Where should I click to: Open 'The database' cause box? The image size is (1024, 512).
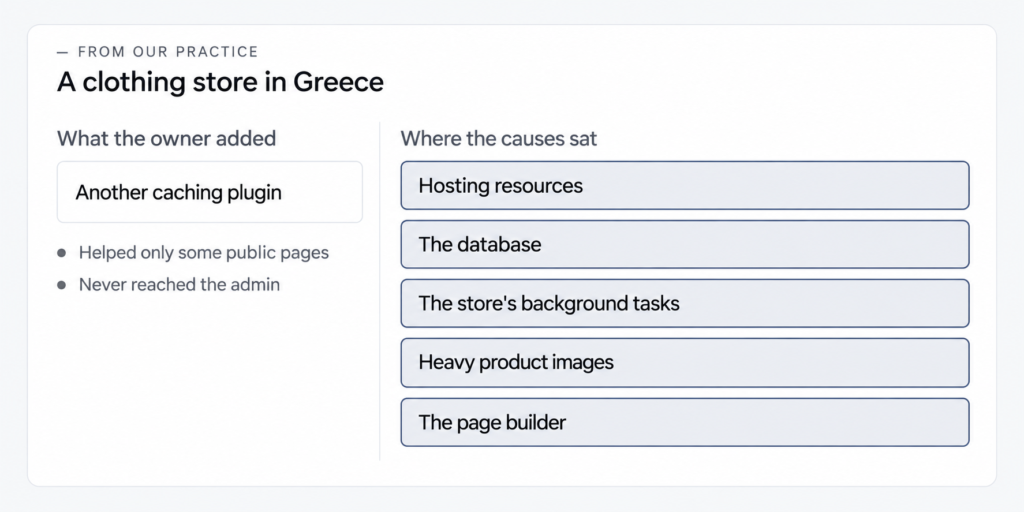coord(684,244)
